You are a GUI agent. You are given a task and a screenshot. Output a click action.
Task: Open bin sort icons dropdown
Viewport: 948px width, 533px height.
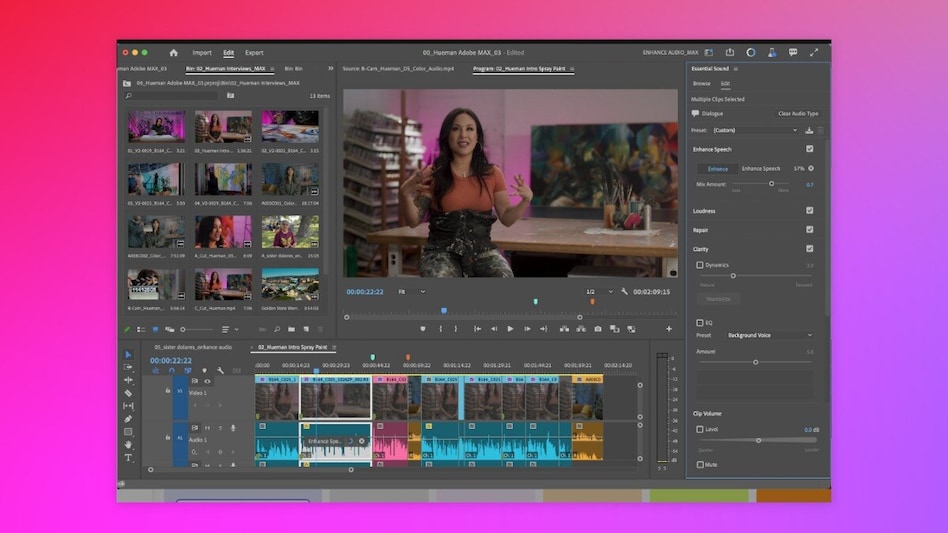click(228, 329)
